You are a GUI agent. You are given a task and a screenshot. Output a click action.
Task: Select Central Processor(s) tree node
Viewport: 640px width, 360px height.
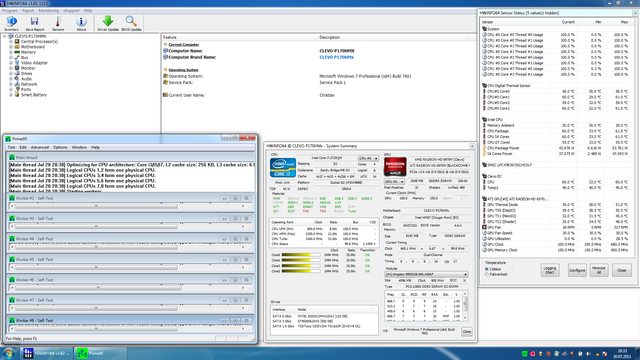39,42
